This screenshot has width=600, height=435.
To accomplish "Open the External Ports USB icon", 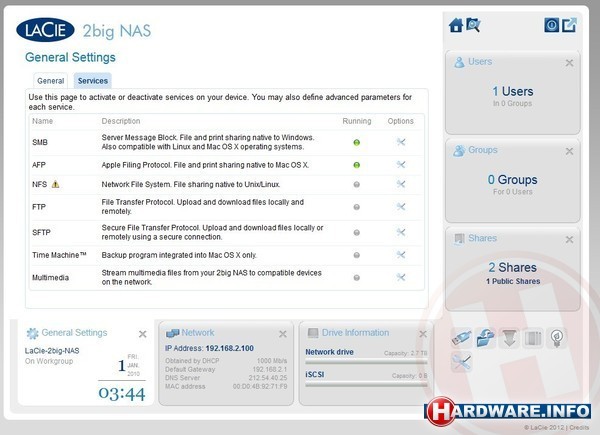I will tap(461, 338).
